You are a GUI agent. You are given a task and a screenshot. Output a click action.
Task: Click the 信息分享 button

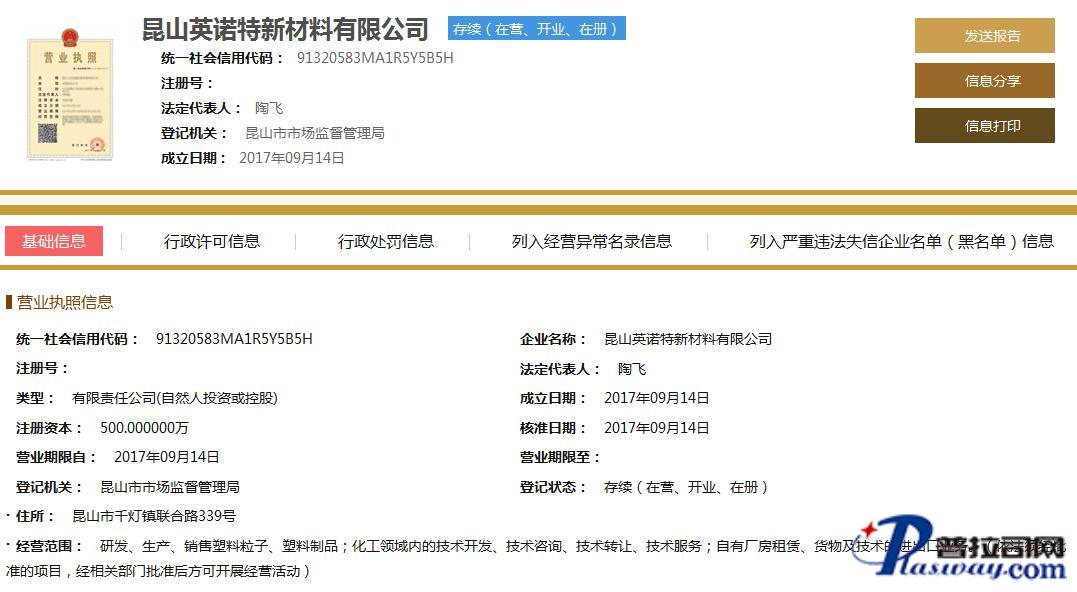[x=984, y=81]
